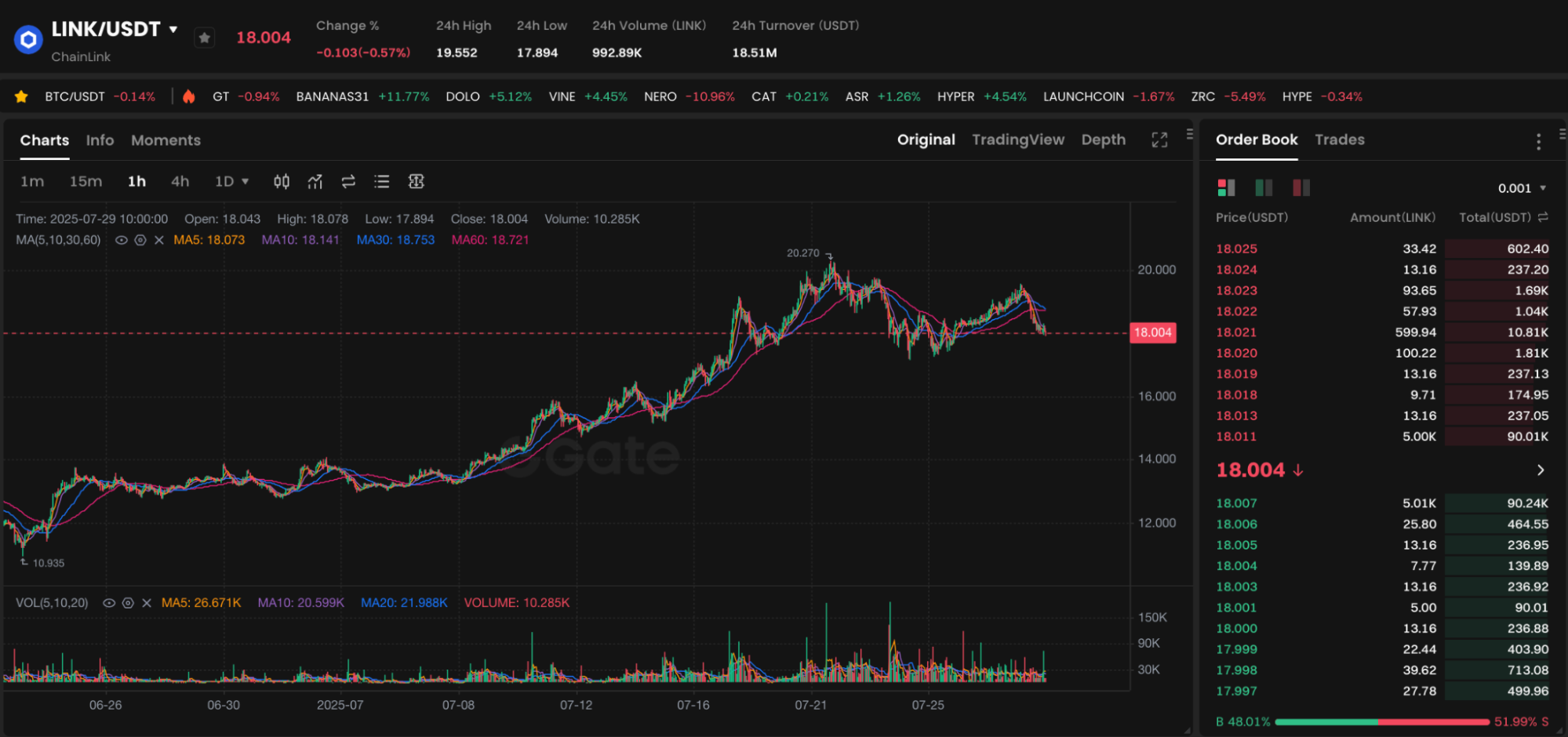
Task: Click the 18.004 last price in order book
Action: (1250, 470)
